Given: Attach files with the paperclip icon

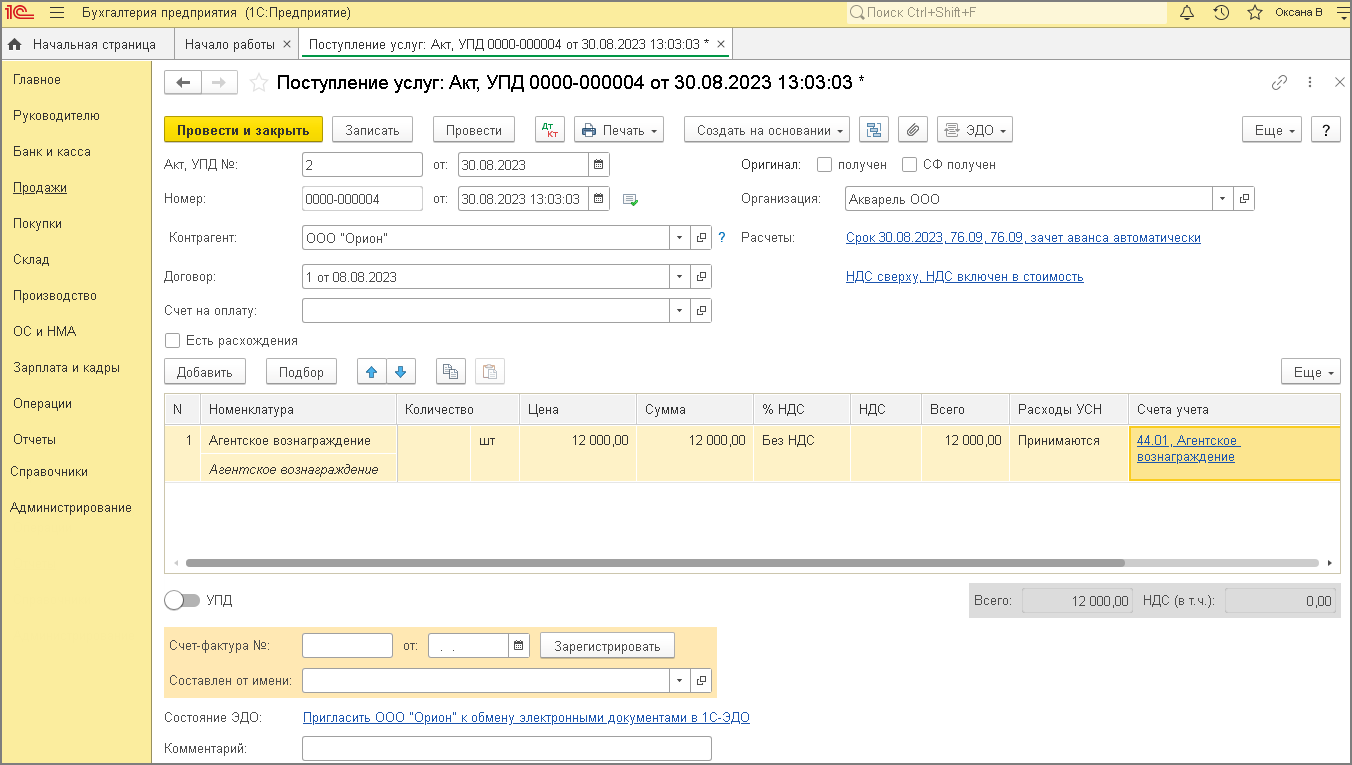Looking at the screenshot, I should pos(912,130).
